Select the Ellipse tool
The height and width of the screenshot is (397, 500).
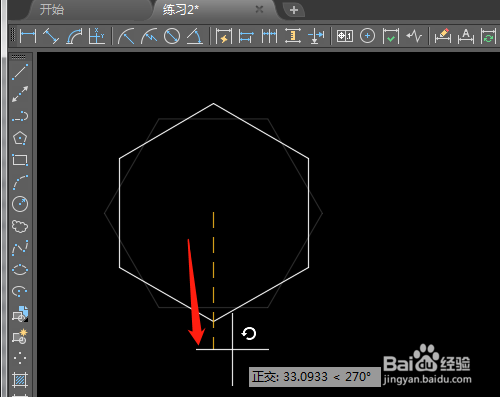pos(20,269)
